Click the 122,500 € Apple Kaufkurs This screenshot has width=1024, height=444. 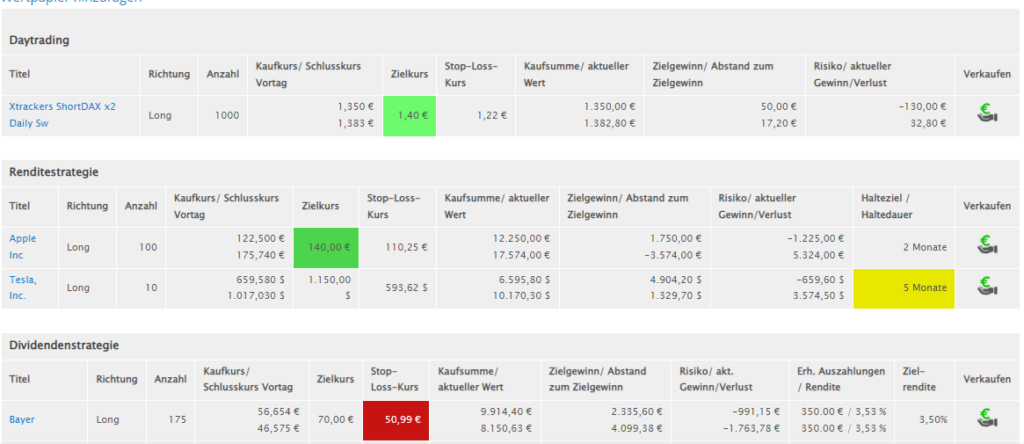[263, 238]
